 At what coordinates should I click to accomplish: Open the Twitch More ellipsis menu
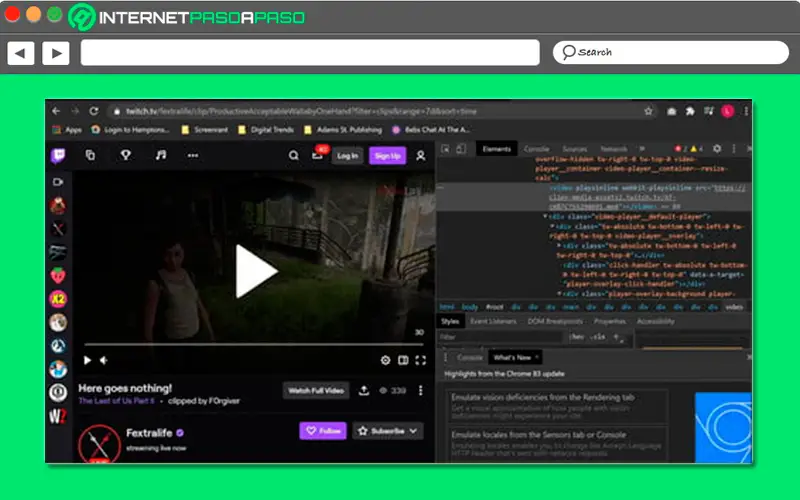coord(193,155)
